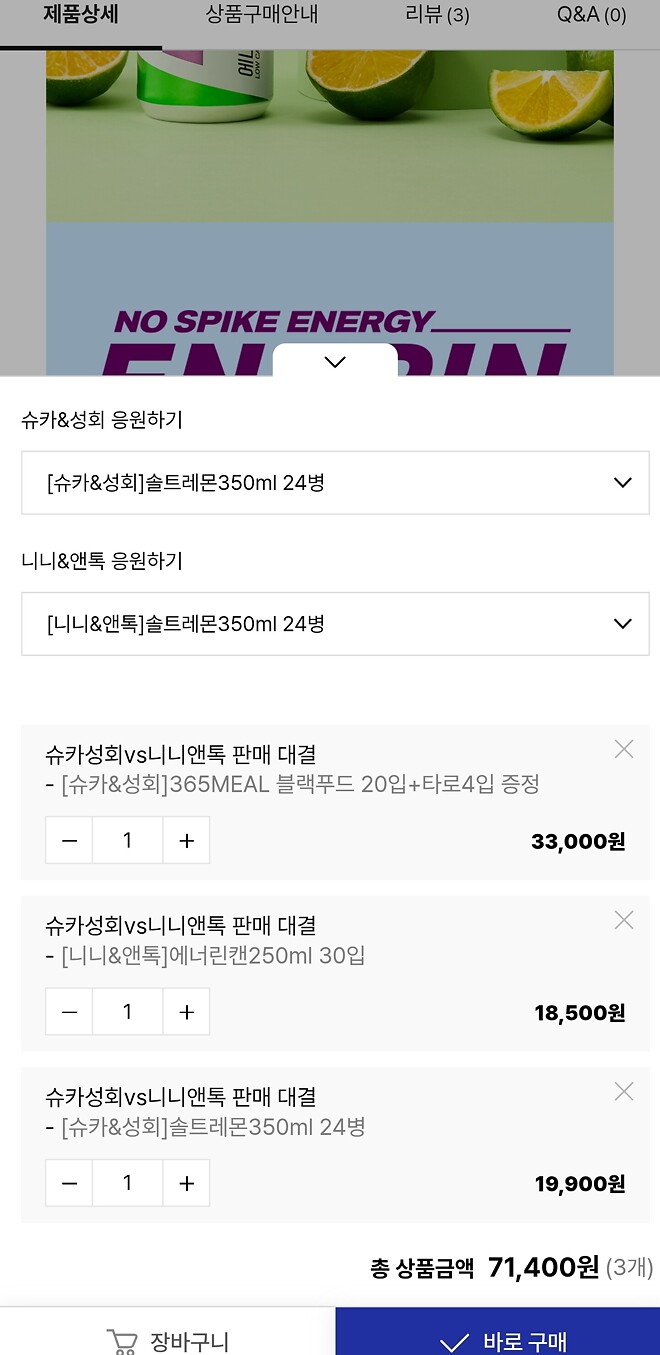Remove the 365MEAL 블랙푸드 item
This screenshot has height=1355, width=660.
tap(623, 748)
